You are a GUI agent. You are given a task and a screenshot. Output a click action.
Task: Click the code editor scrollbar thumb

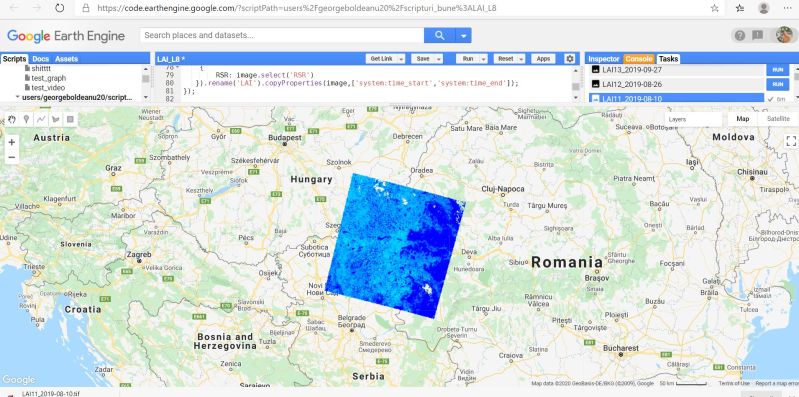click(576, 86)
